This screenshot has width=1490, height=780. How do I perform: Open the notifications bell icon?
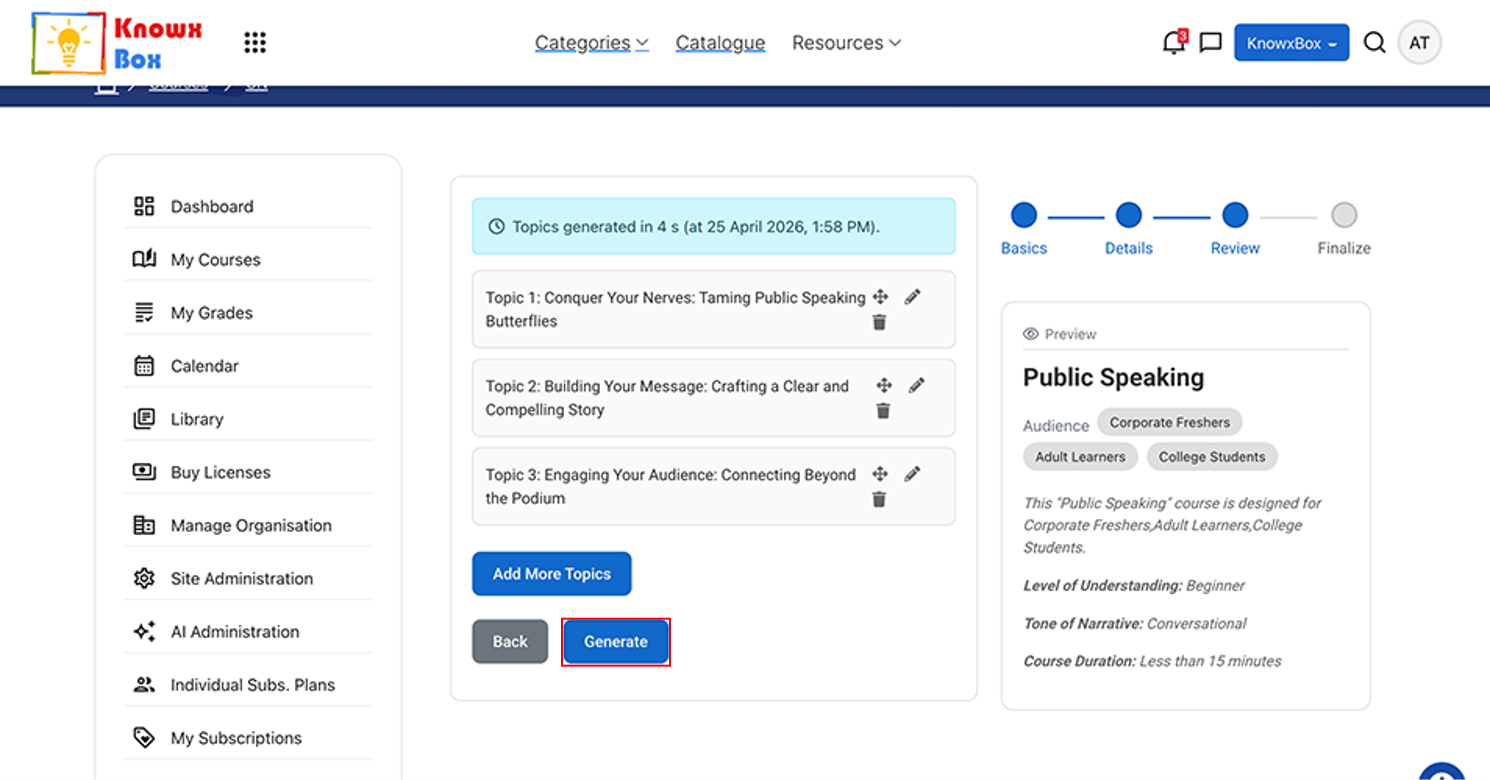[x=1174, y=42]
